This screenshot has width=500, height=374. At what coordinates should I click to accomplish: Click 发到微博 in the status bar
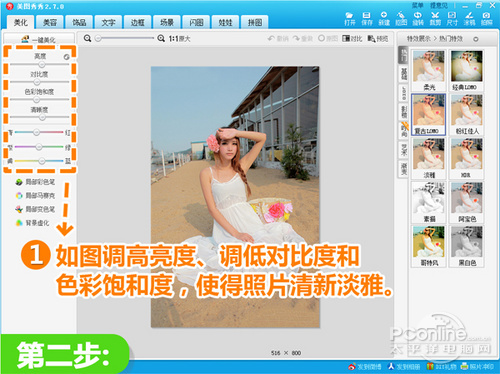tap(365, 367)
